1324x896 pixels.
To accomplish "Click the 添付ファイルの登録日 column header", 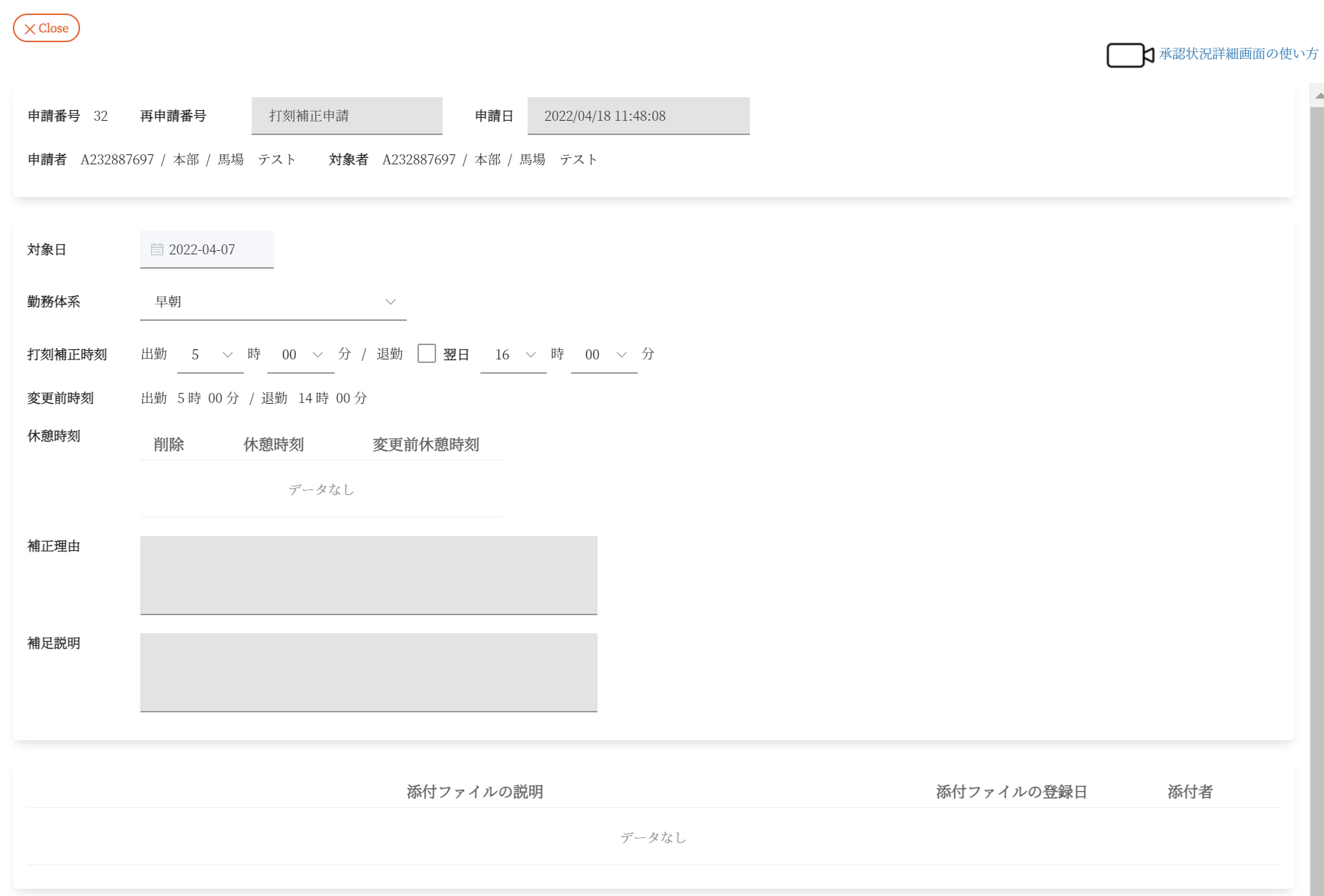I will 1011,792.
